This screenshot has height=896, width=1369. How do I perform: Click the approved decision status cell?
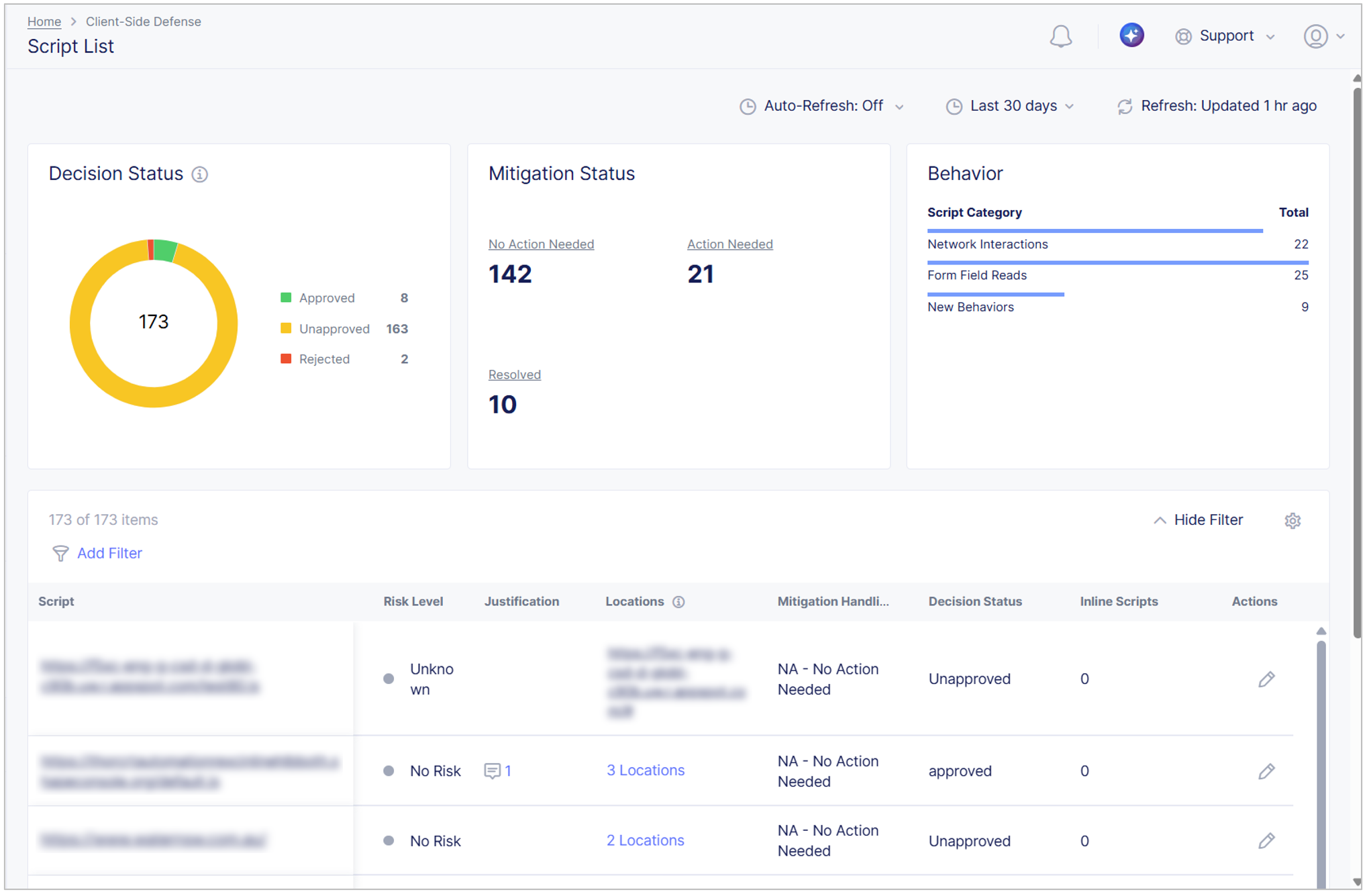point(960,771)
